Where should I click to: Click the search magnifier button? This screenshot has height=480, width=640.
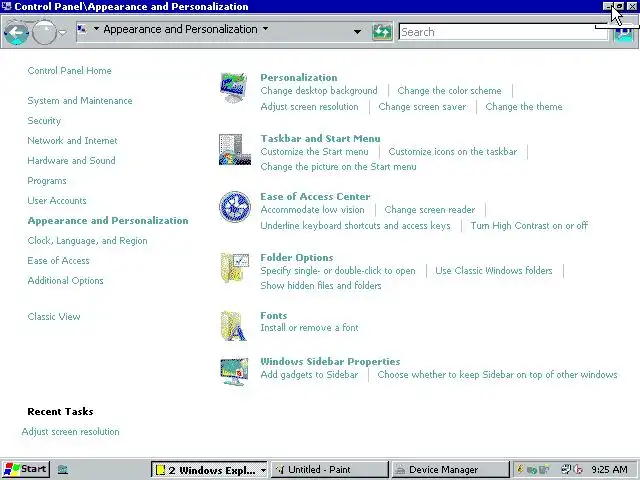coord(623,33)
